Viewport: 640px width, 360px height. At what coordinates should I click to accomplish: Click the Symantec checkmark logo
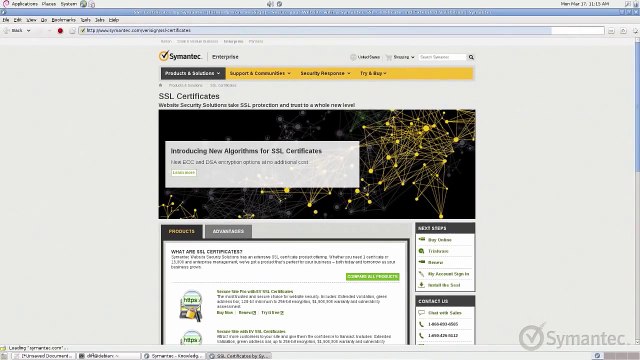164,56
